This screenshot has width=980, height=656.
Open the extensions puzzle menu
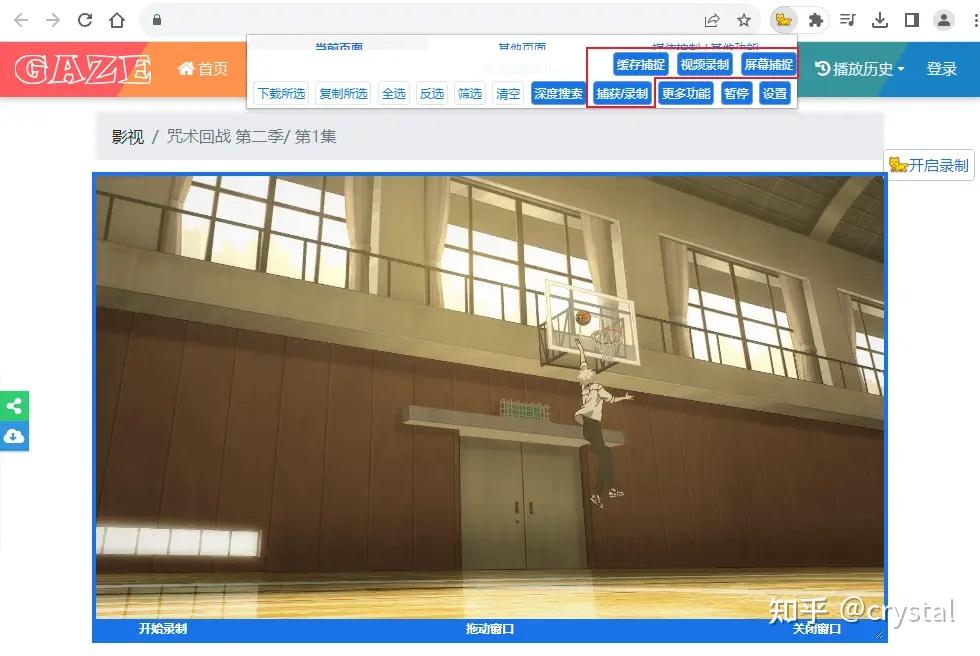click(816, 21)
